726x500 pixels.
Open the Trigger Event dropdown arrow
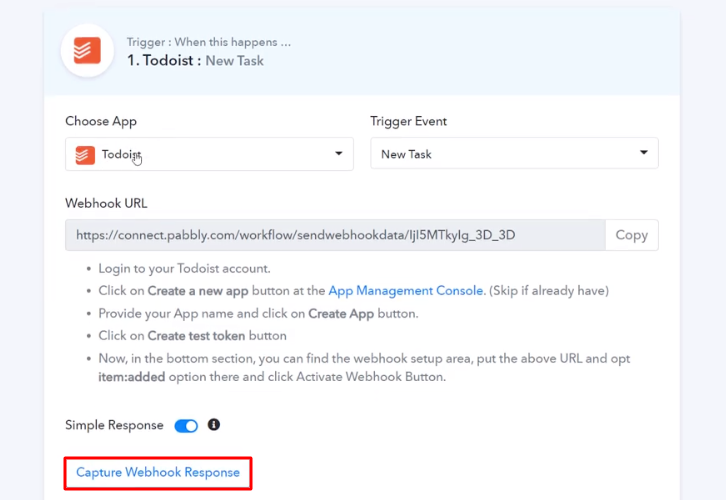coord(643,154)
